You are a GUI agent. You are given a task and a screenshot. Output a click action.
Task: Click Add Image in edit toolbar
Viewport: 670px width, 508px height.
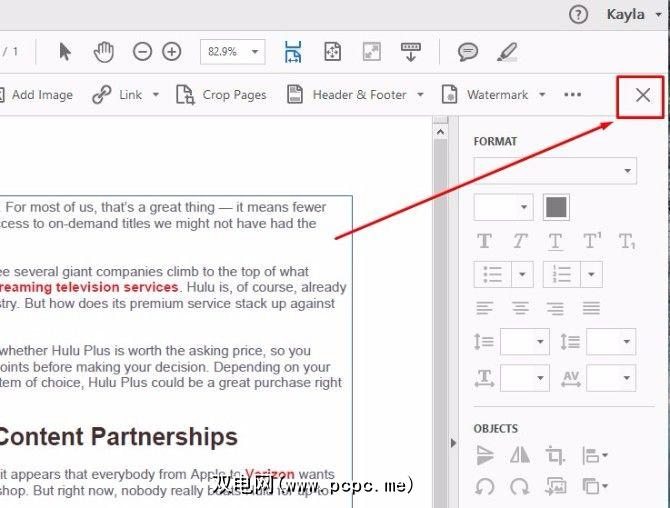(37, 95)
